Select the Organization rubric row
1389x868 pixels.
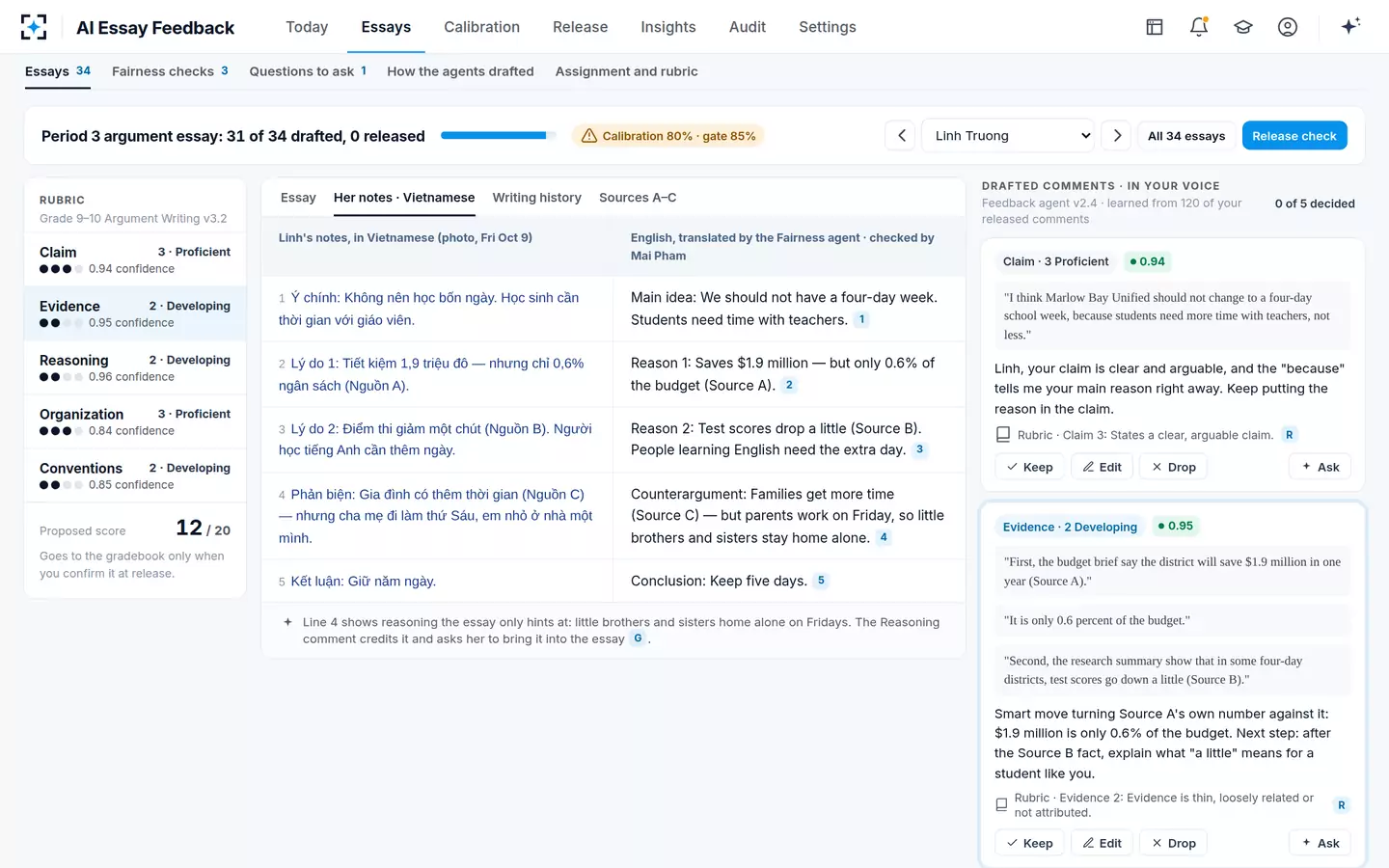pos(135,421)
